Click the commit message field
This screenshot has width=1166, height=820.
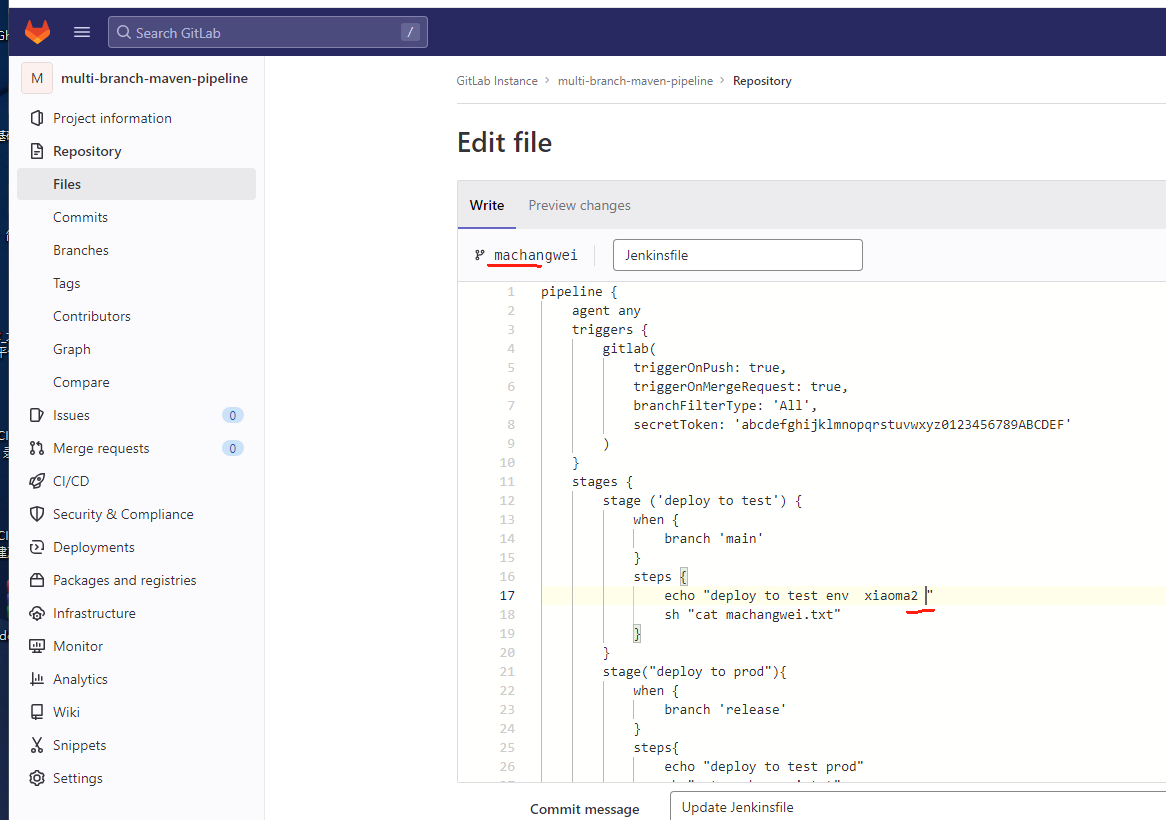coord(918,807)
